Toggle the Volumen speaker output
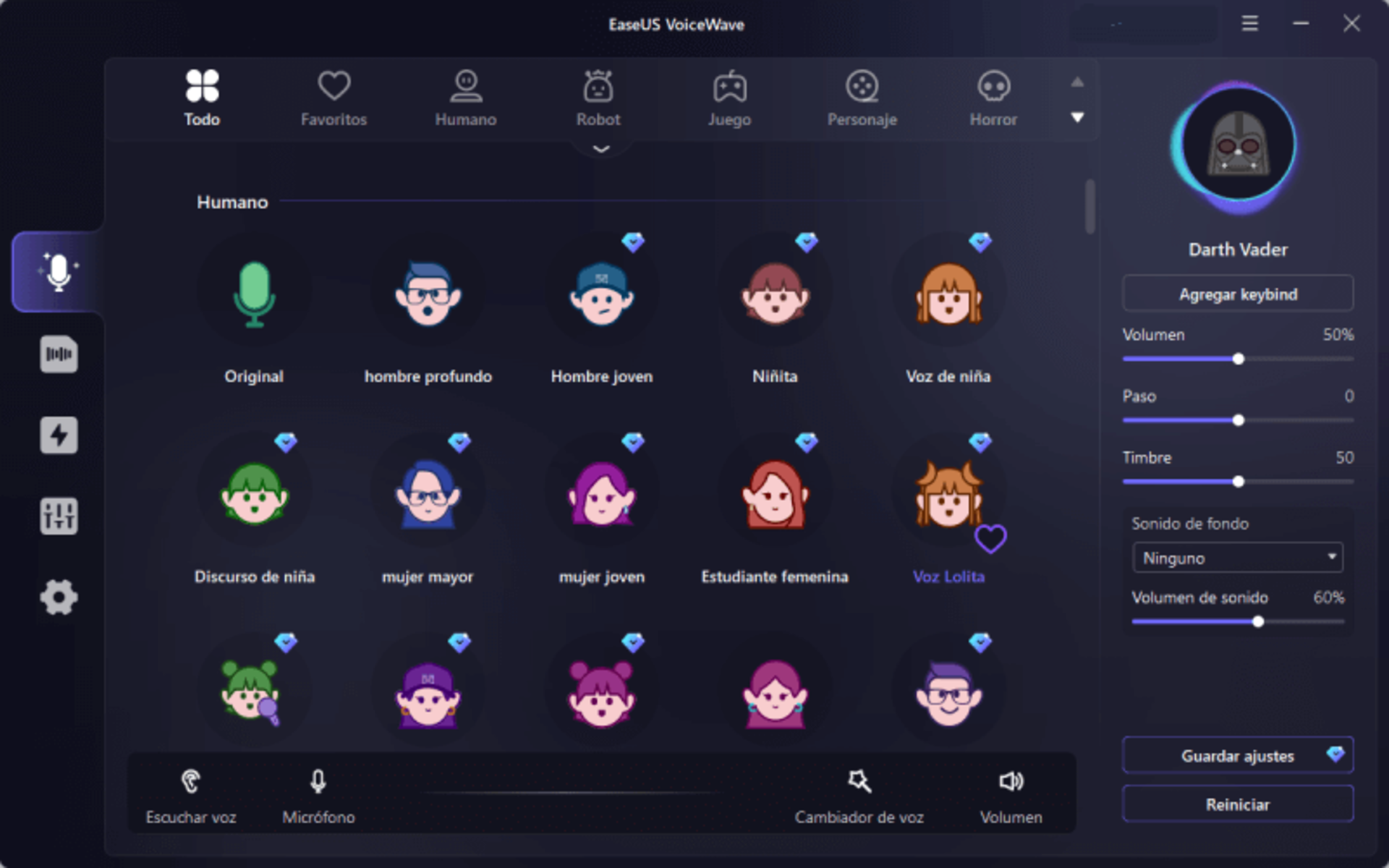Screen dimensions: 1389x868 coord(1011,796)
